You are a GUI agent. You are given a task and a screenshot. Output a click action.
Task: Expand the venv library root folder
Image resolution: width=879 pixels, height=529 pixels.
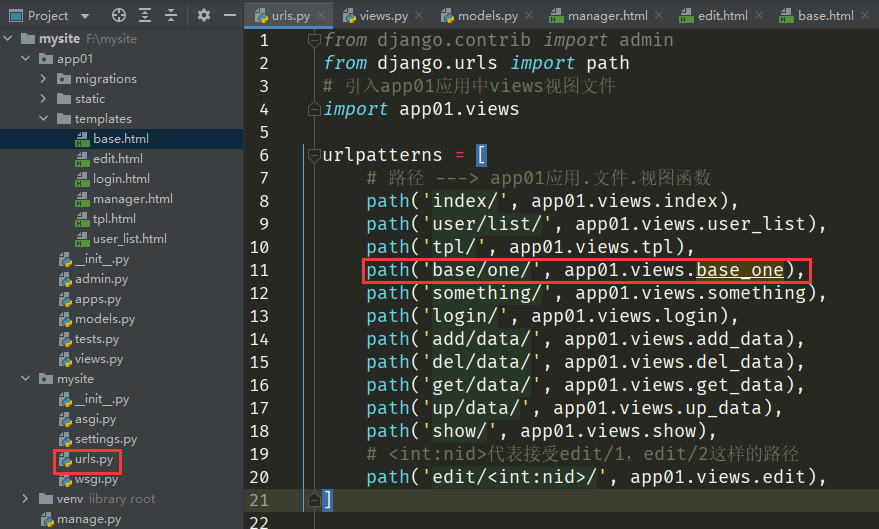coord(26,499)
